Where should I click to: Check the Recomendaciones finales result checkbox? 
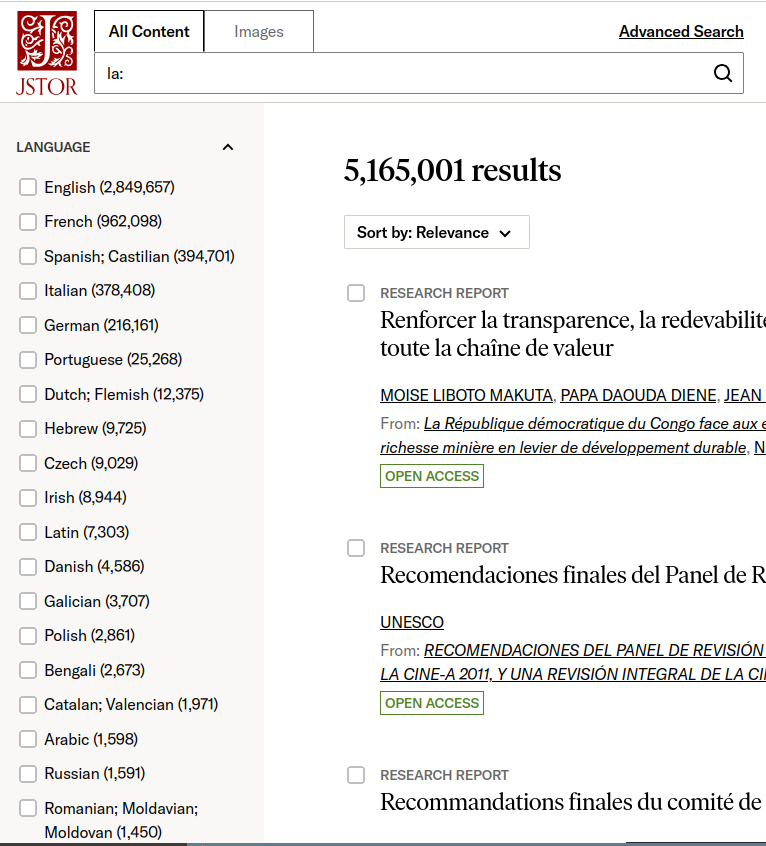(x=356, y=548)
